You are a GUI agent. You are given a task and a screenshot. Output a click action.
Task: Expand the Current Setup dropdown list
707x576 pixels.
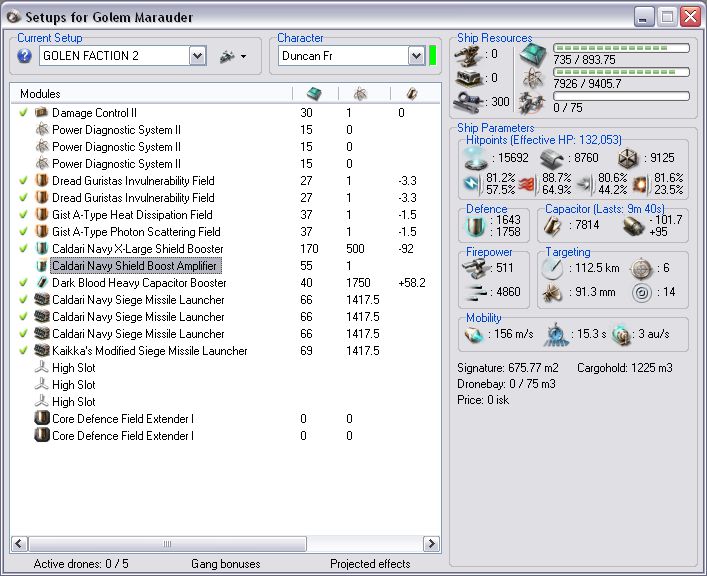pyautogui.click(x=197, y=56)
